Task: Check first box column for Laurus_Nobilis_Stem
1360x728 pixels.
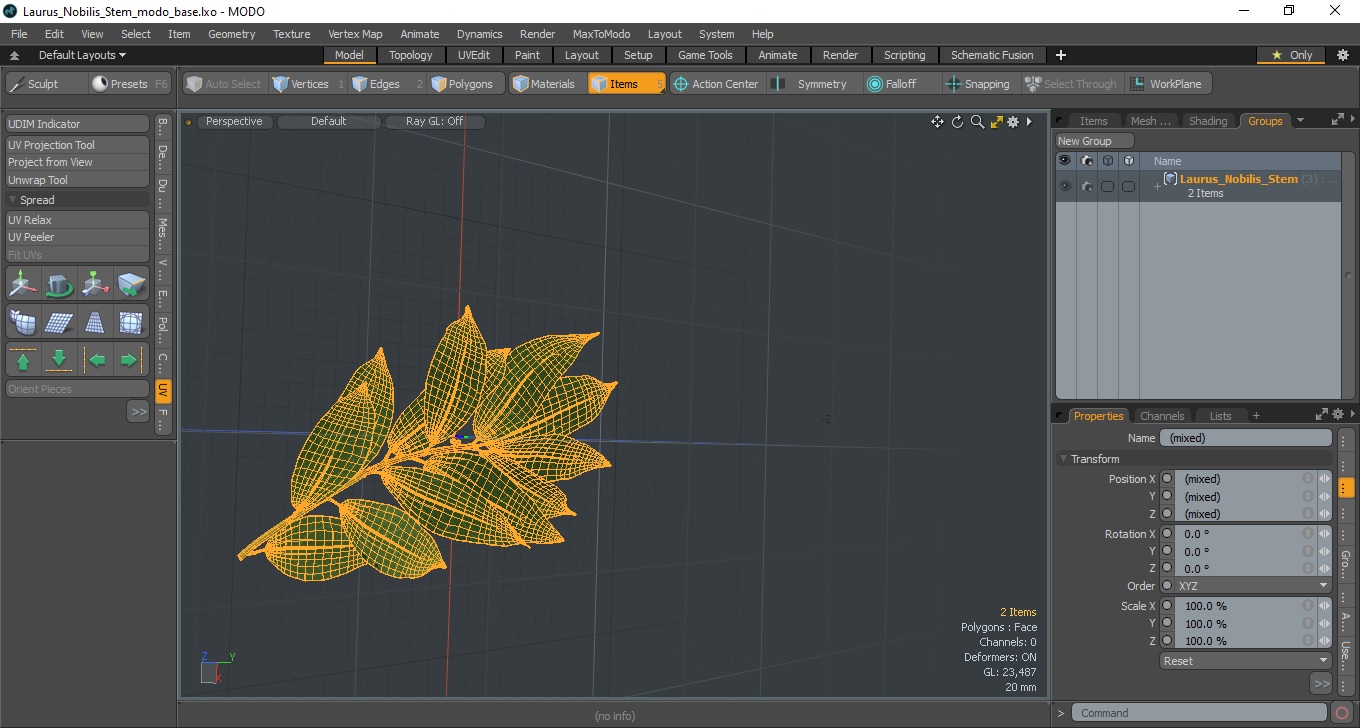Action: [1107, 186]
